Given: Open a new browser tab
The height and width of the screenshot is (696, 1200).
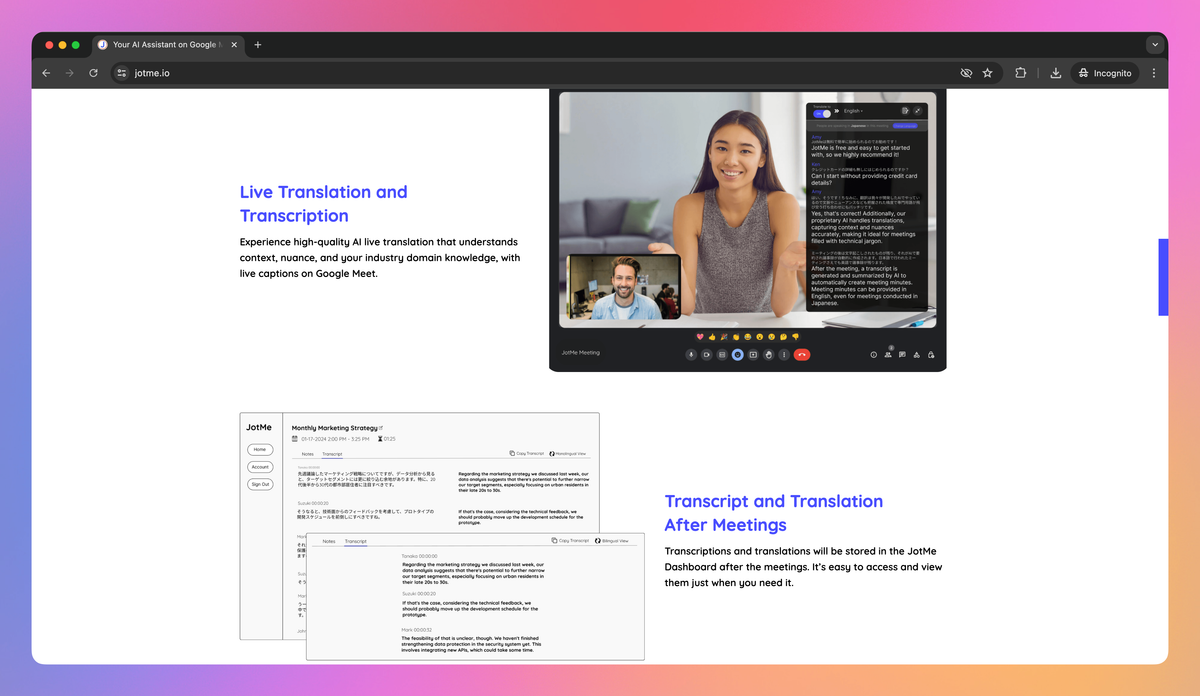Looking at the screenshot, I should tap(257, 45).
